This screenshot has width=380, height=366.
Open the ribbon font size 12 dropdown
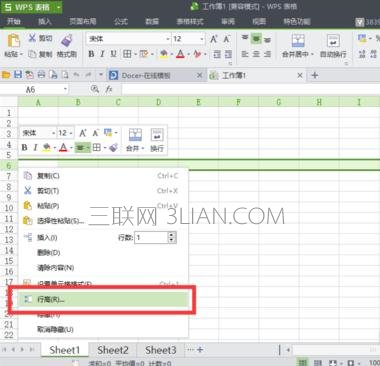[x=202, y=39]
